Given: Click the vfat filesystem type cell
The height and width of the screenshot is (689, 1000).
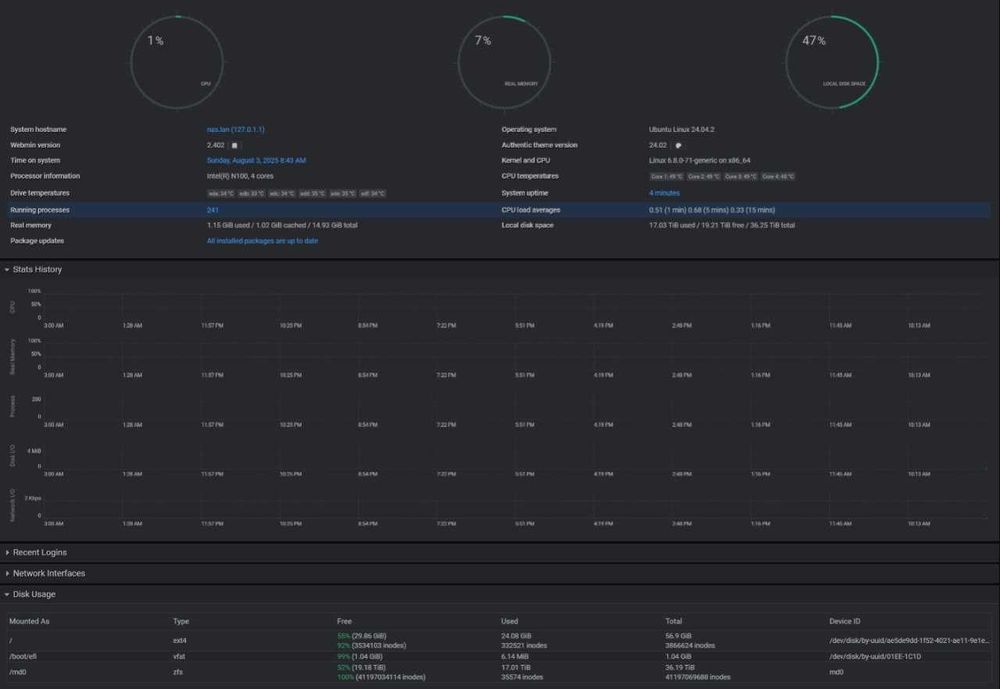Looking at the screenshot, I should click(x=179, y=656).
